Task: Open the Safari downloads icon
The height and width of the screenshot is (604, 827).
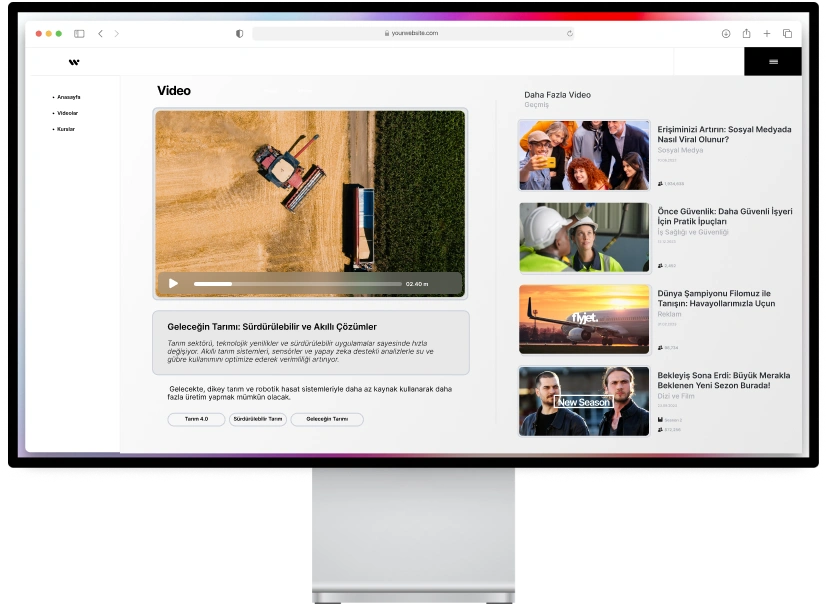Action: 725,34
